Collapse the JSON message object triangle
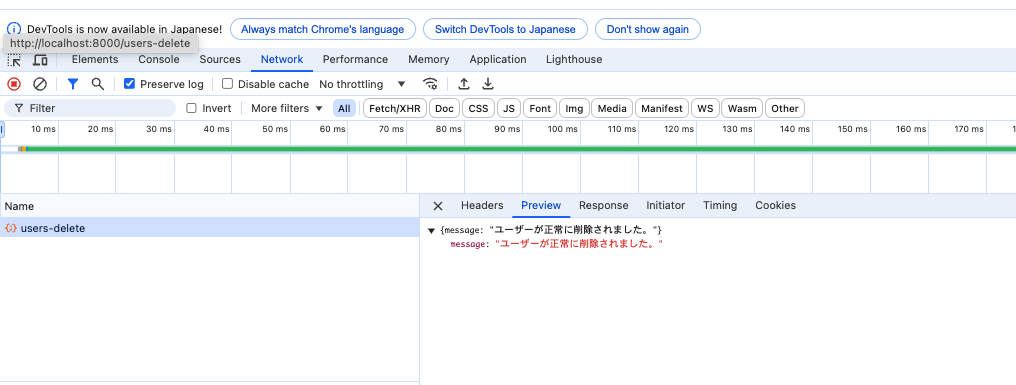This screenshot has height=385, width=1016. coord(432,231)
